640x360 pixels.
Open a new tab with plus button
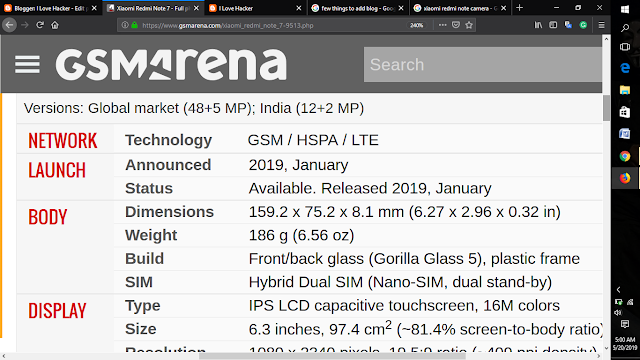pyautogui.click(x=519, y=8)
